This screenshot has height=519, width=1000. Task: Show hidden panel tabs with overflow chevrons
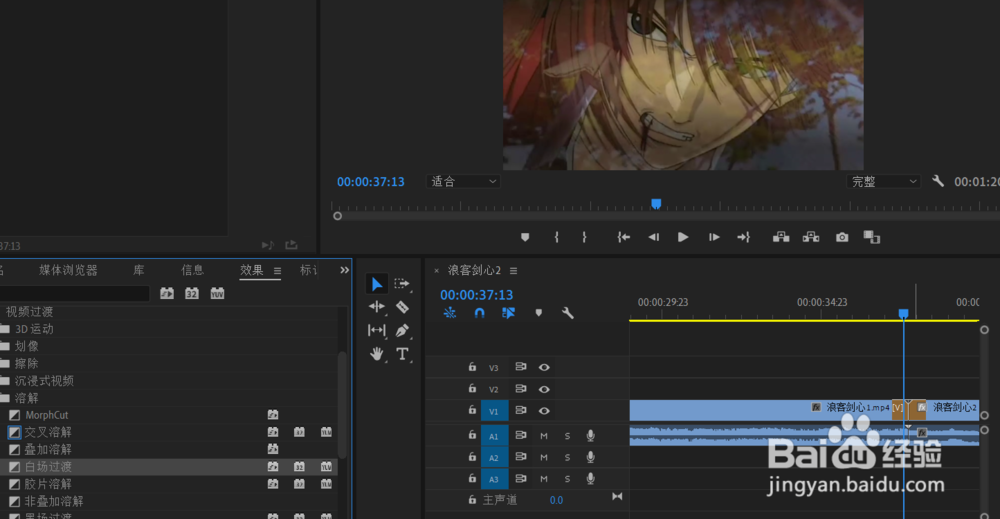point(344,270)
